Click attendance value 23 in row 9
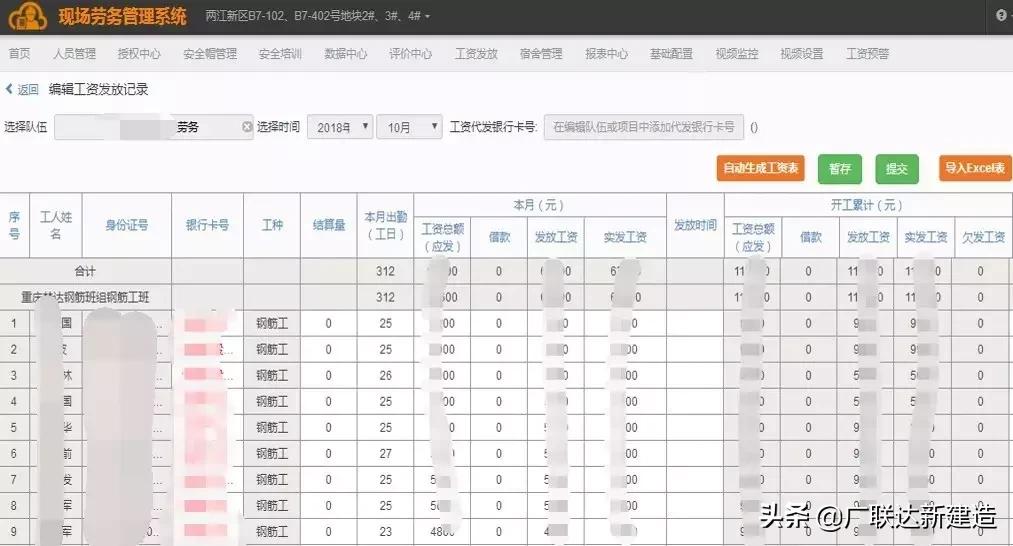Viewport: 1013px width, 546px height. pyautogui.click(x=386, y=532)
